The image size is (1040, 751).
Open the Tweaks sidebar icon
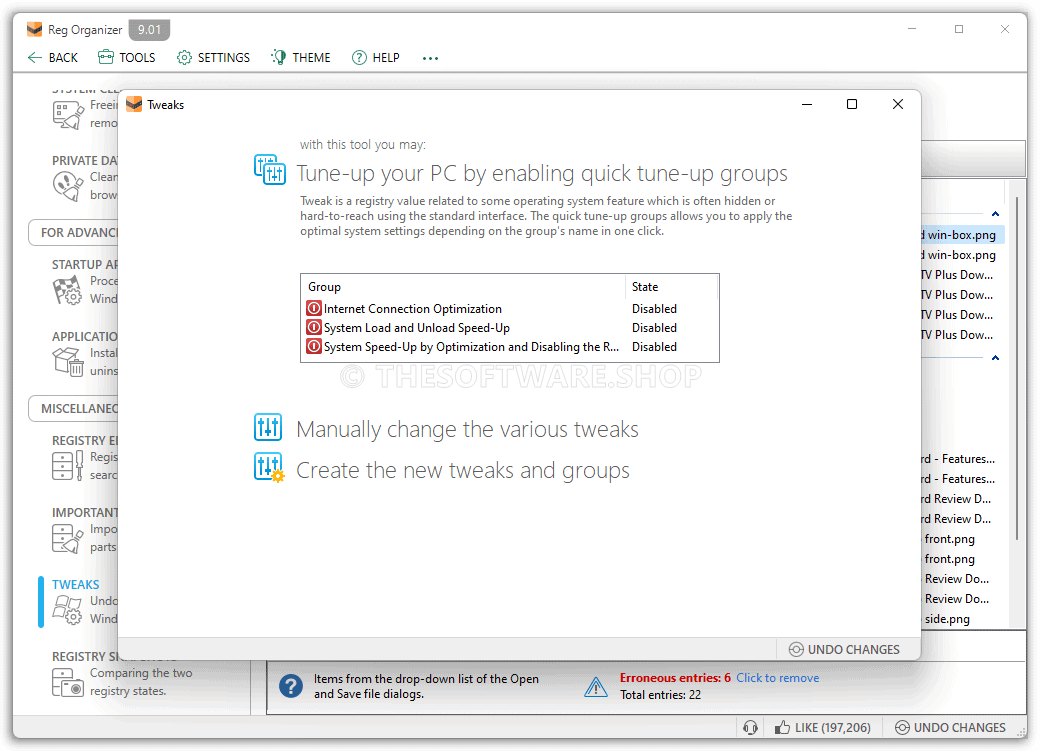(x=68, y=610)
